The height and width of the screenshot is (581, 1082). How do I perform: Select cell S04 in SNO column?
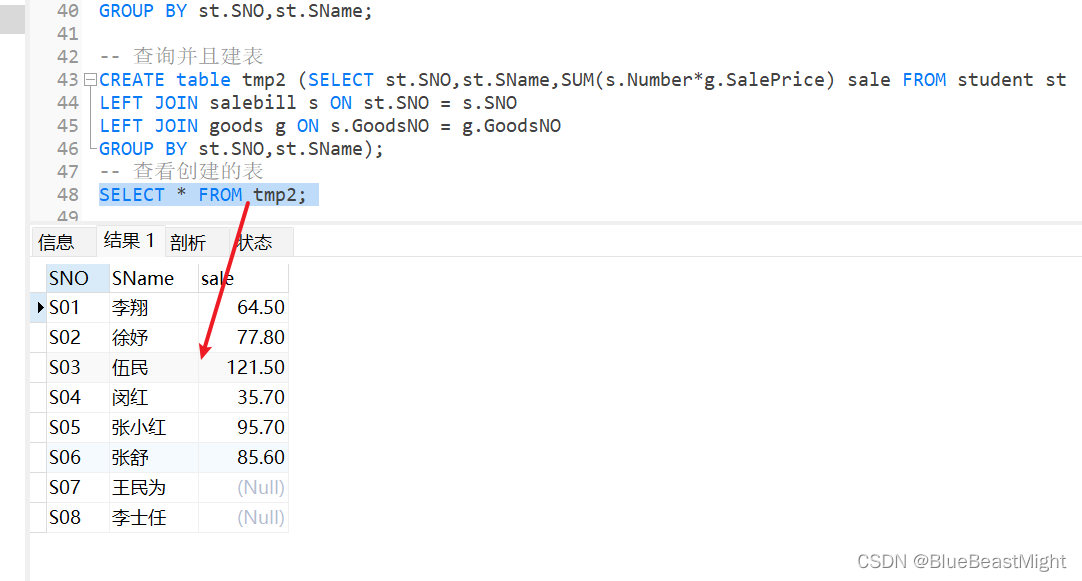tap(78, 397)
